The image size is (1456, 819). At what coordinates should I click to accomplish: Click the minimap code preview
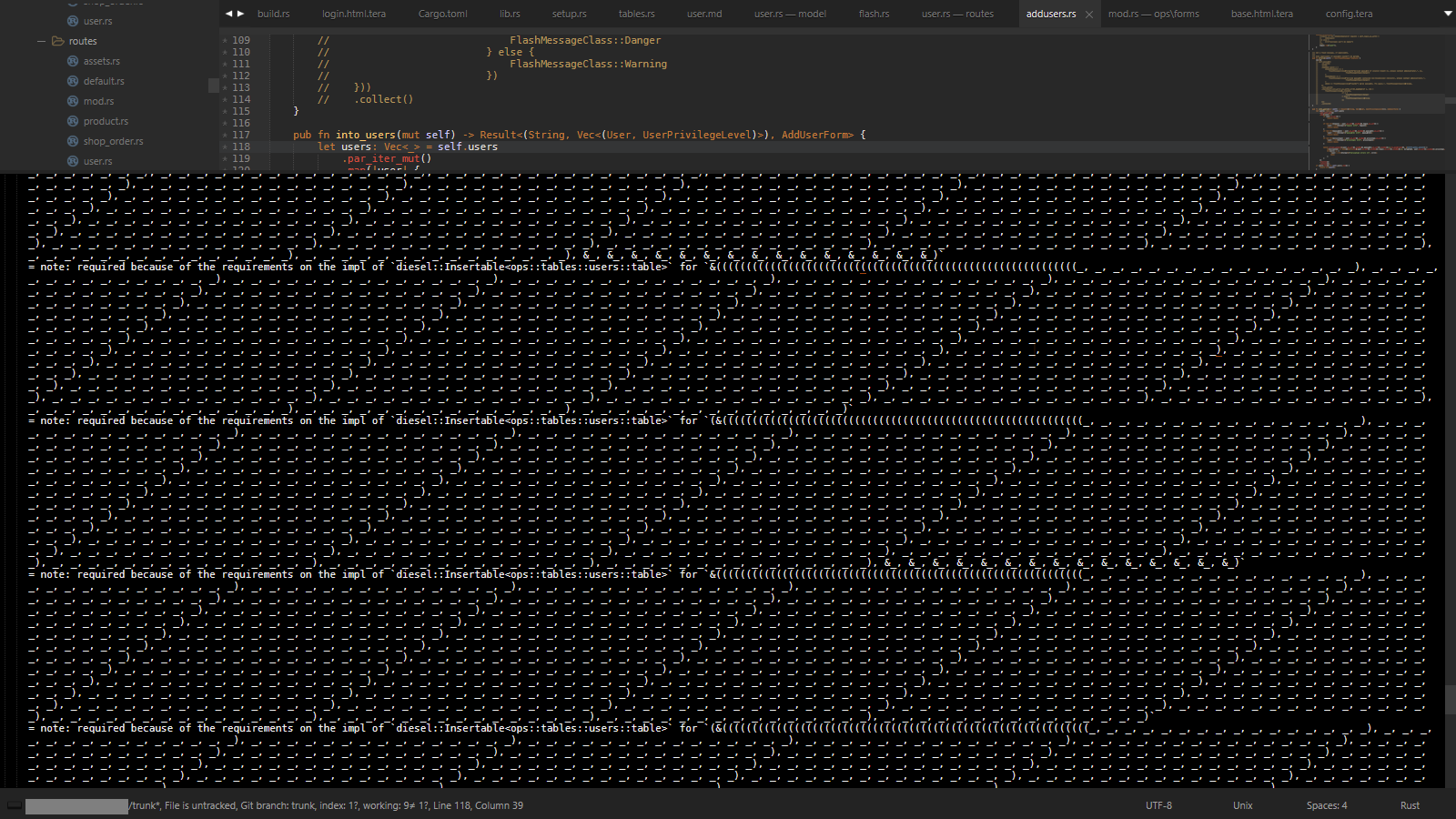tap(1374, 100)
